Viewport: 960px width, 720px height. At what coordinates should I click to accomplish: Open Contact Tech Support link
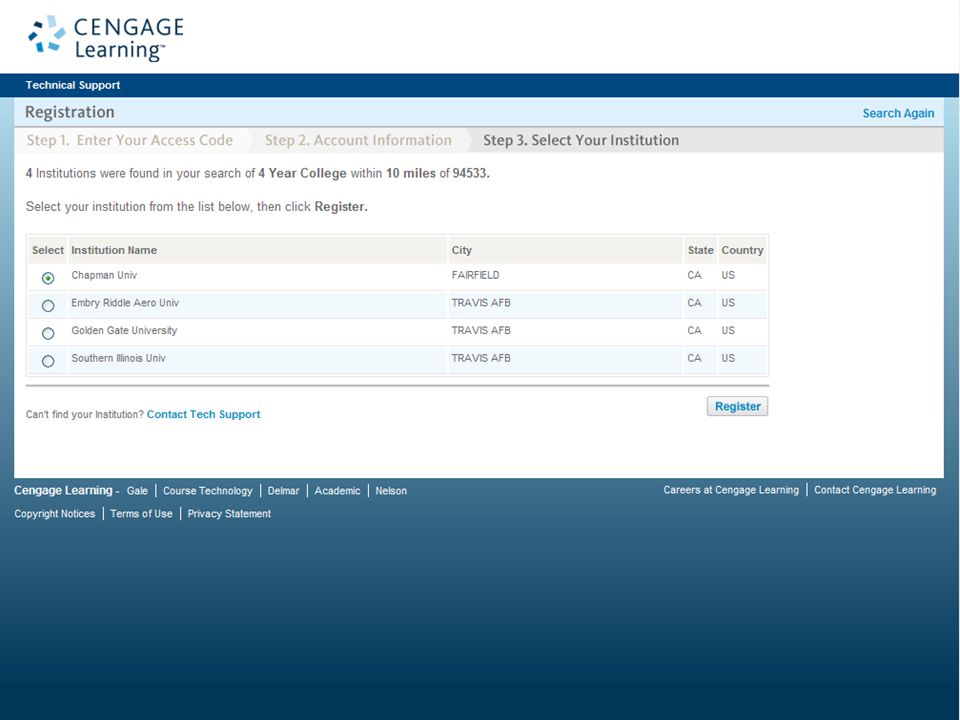tap(203, 414)
